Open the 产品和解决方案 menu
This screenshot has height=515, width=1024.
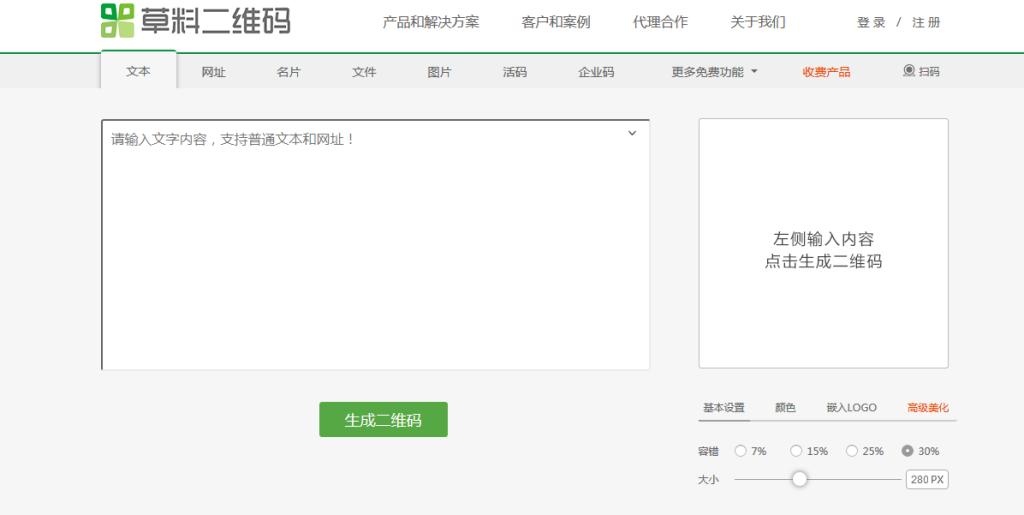(x=430, y=22)
